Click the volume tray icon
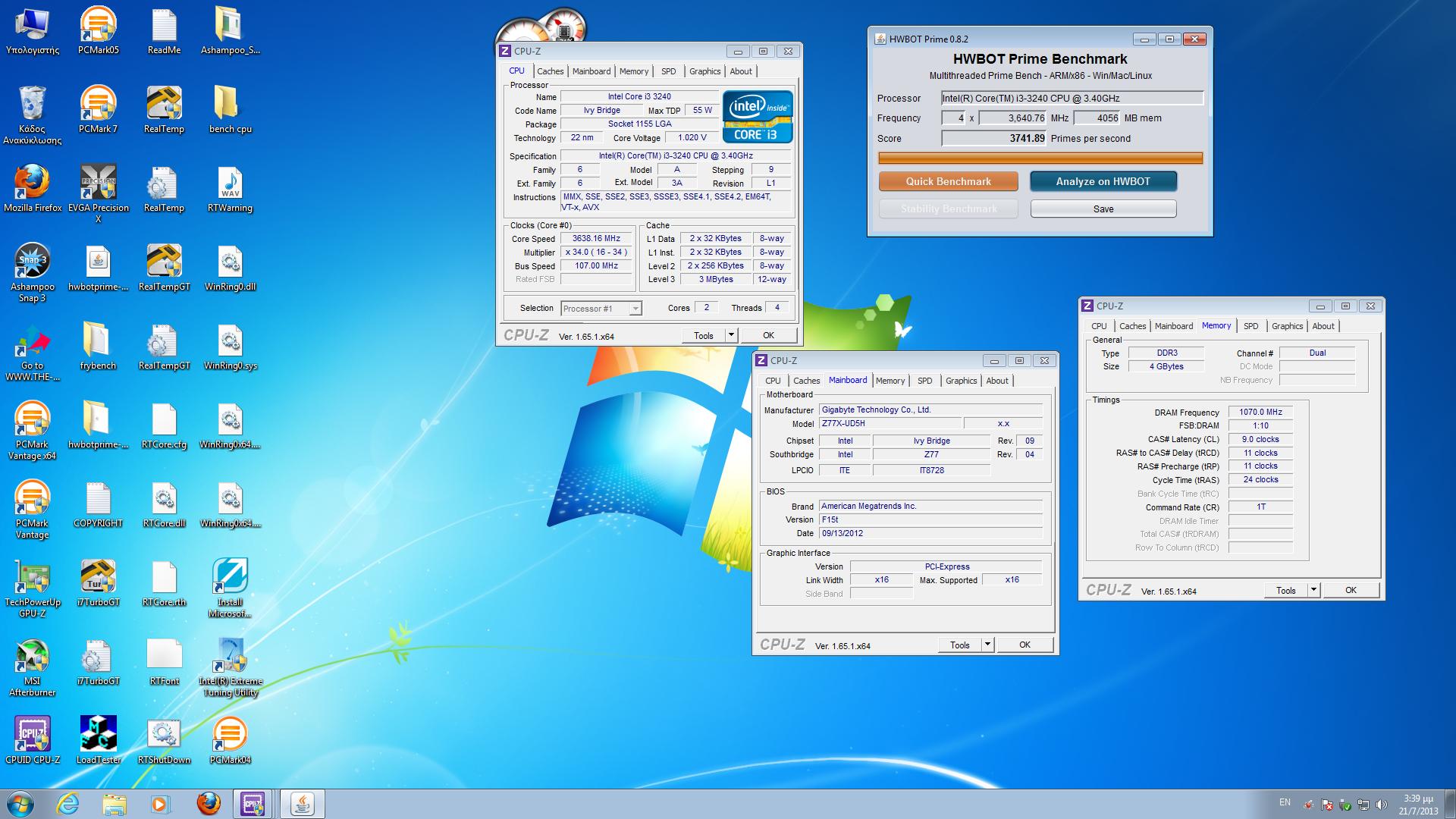This screenshot has height=819, width=1456. pos(1381,805)
